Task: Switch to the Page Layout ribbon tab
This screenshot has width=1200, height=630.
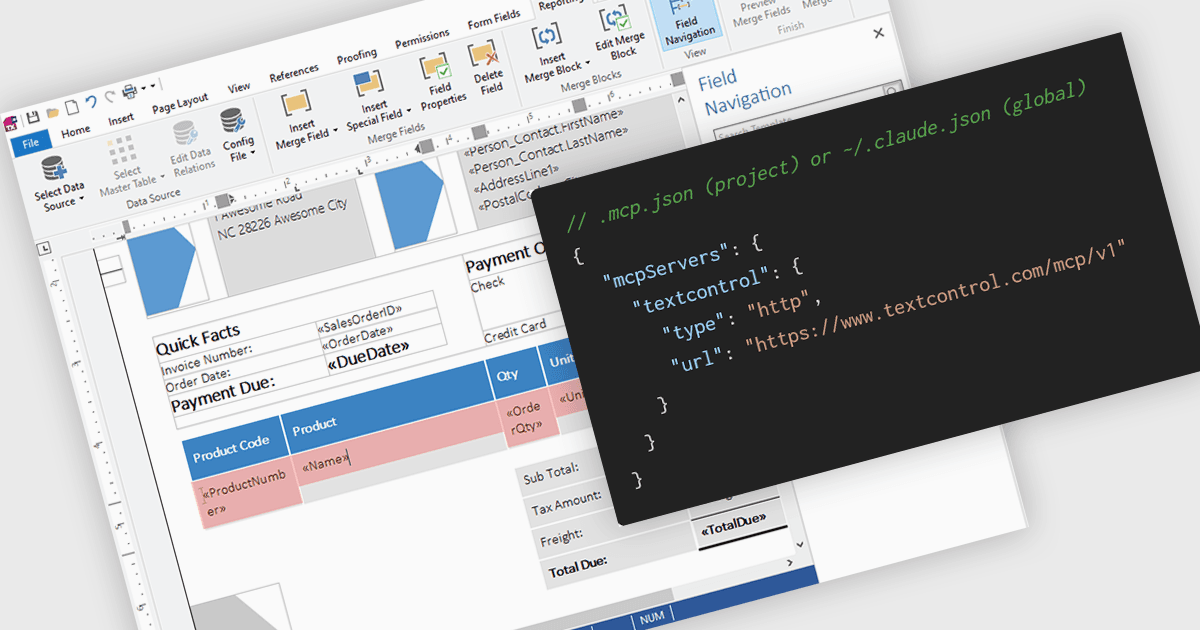Action: pyautogui.click(x=180, y=103)
